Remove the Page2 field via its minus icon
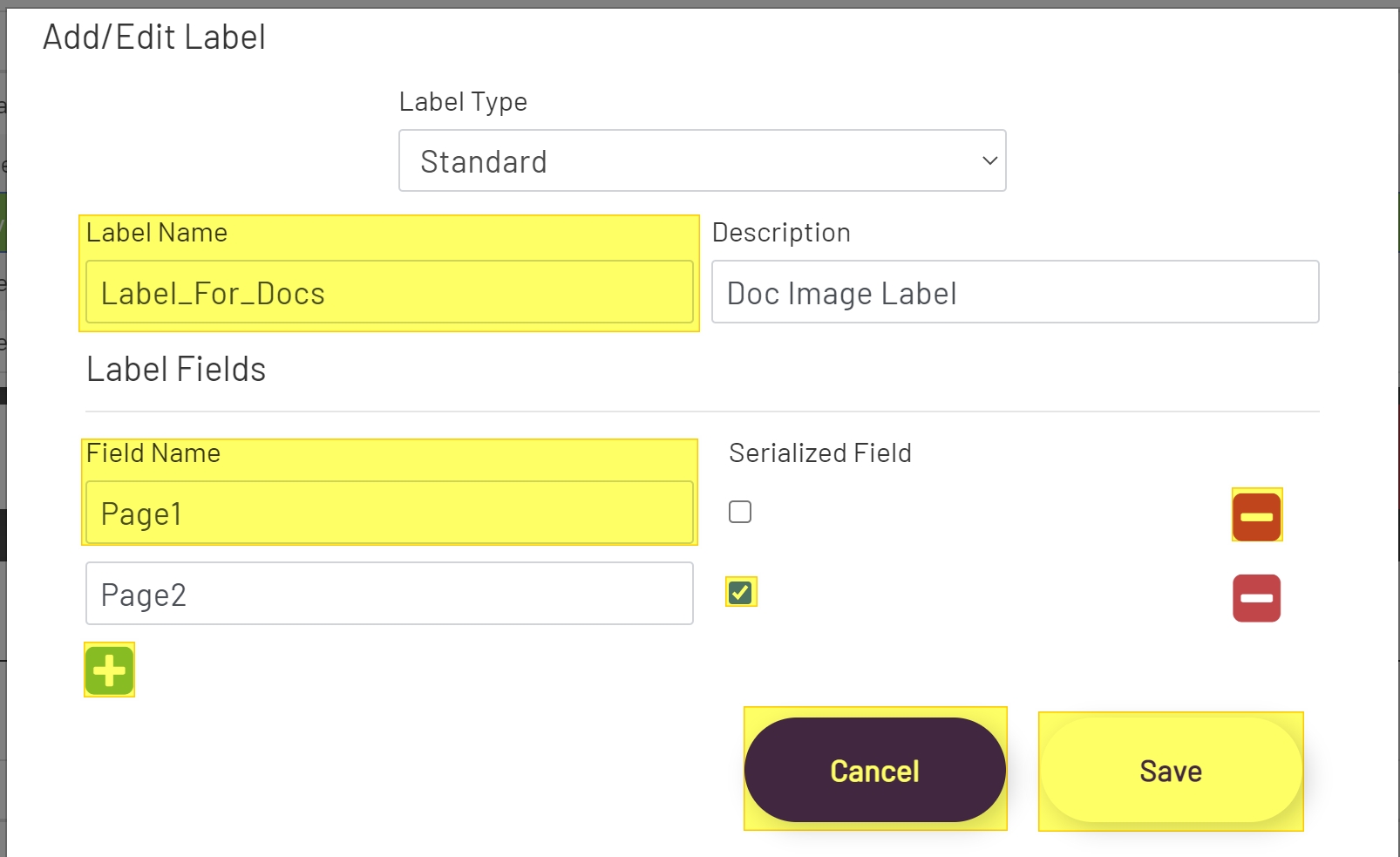 click(1256, 598)
